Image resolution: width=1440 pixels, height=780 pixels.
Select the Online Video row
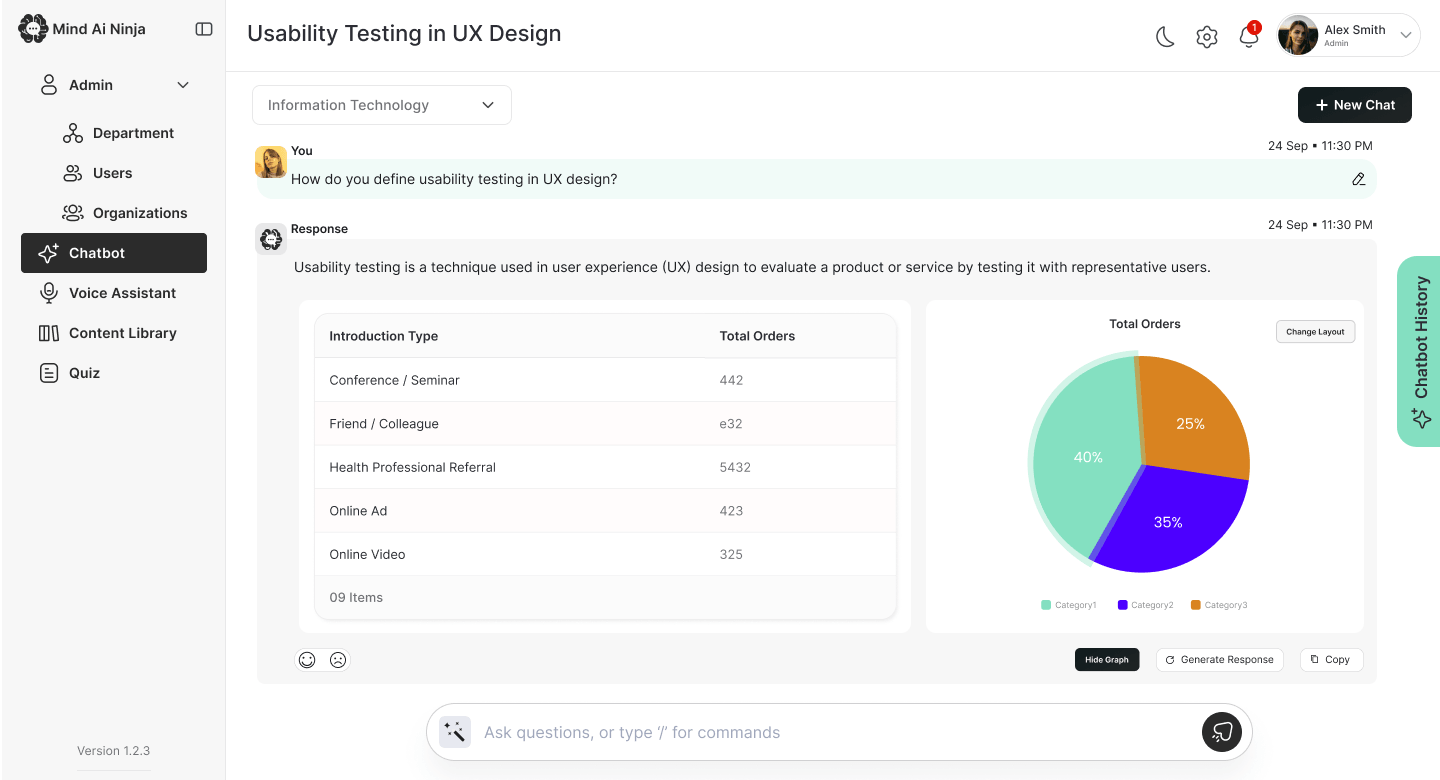pyautogui.click(x=605, y=554)
